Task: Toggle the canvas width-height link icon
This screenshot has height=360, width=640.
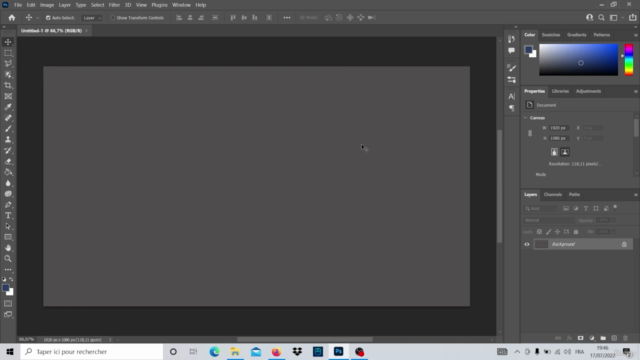Action: pyautogui.click(x=530, y=133)
